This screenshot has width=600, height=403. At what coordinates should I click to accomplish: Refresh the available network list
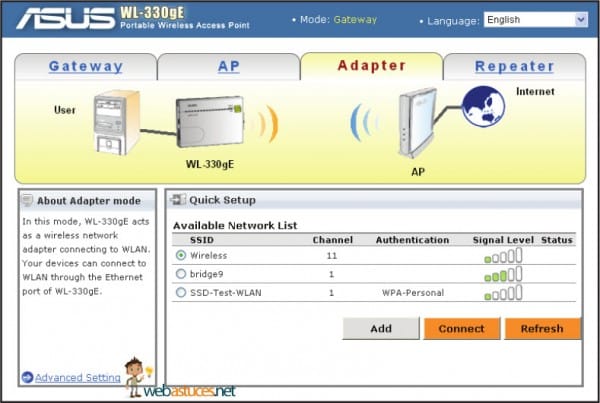[542, 328]
